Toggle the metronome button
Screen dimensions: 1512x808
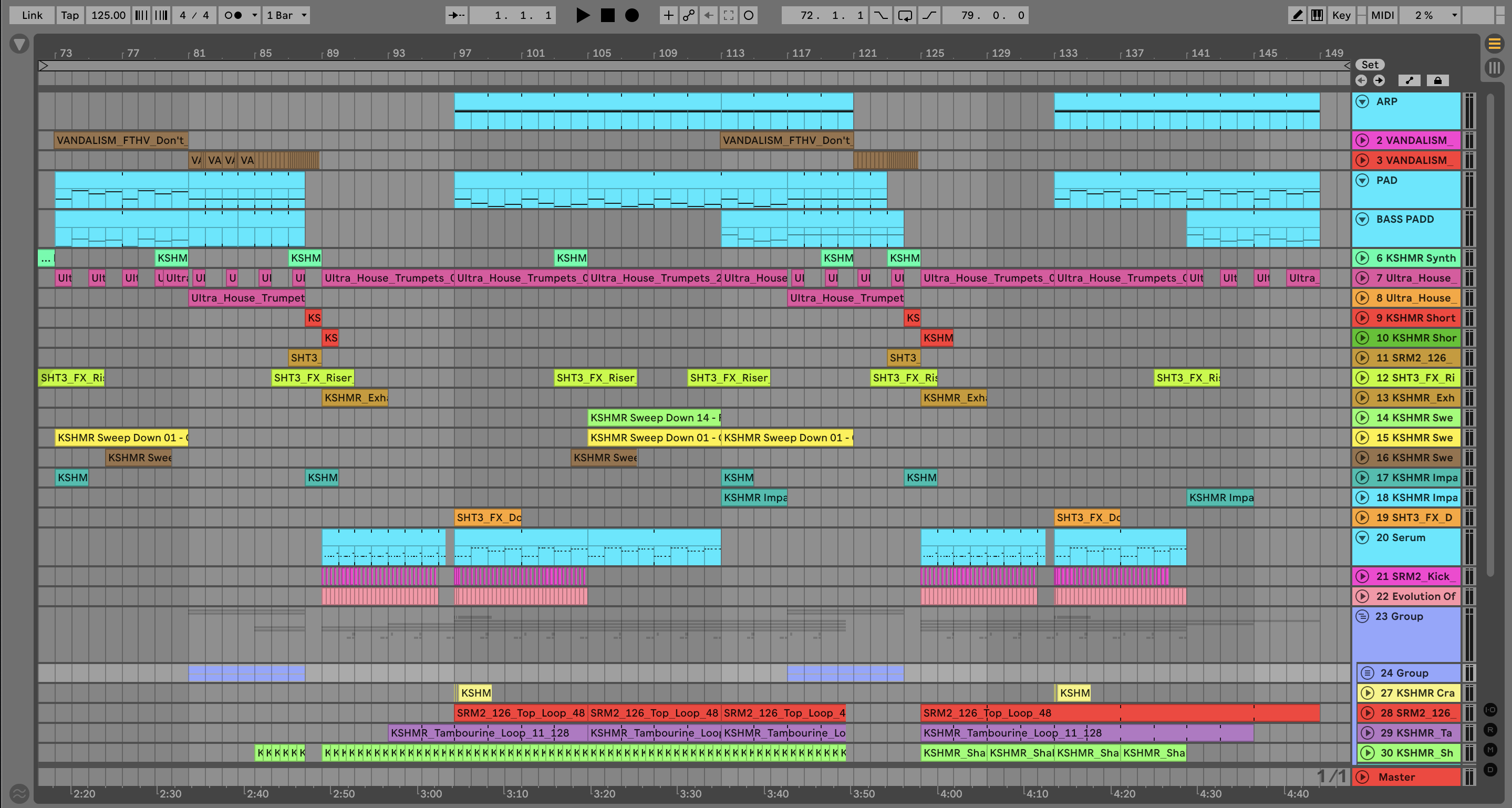pyautogui.click(x=234, y=15)
